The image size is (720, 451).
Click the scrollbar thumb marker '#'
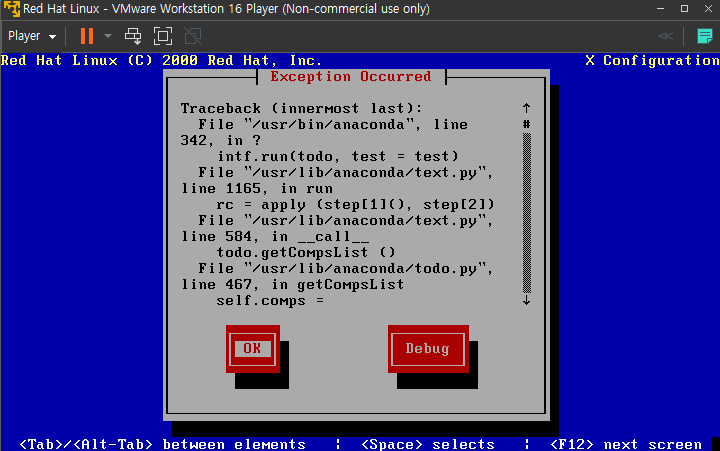tap(527, 124)
